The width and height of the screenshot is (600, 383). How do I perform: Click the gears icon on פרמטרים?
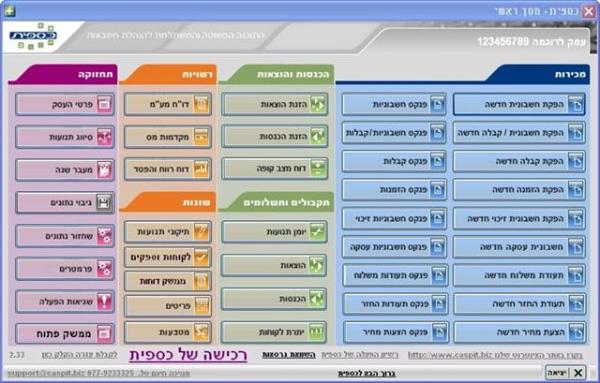[104, 269]
